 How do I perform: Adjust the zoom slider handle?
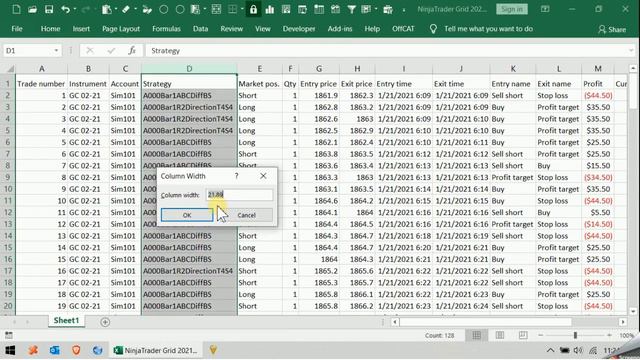(x=575, y=335)
